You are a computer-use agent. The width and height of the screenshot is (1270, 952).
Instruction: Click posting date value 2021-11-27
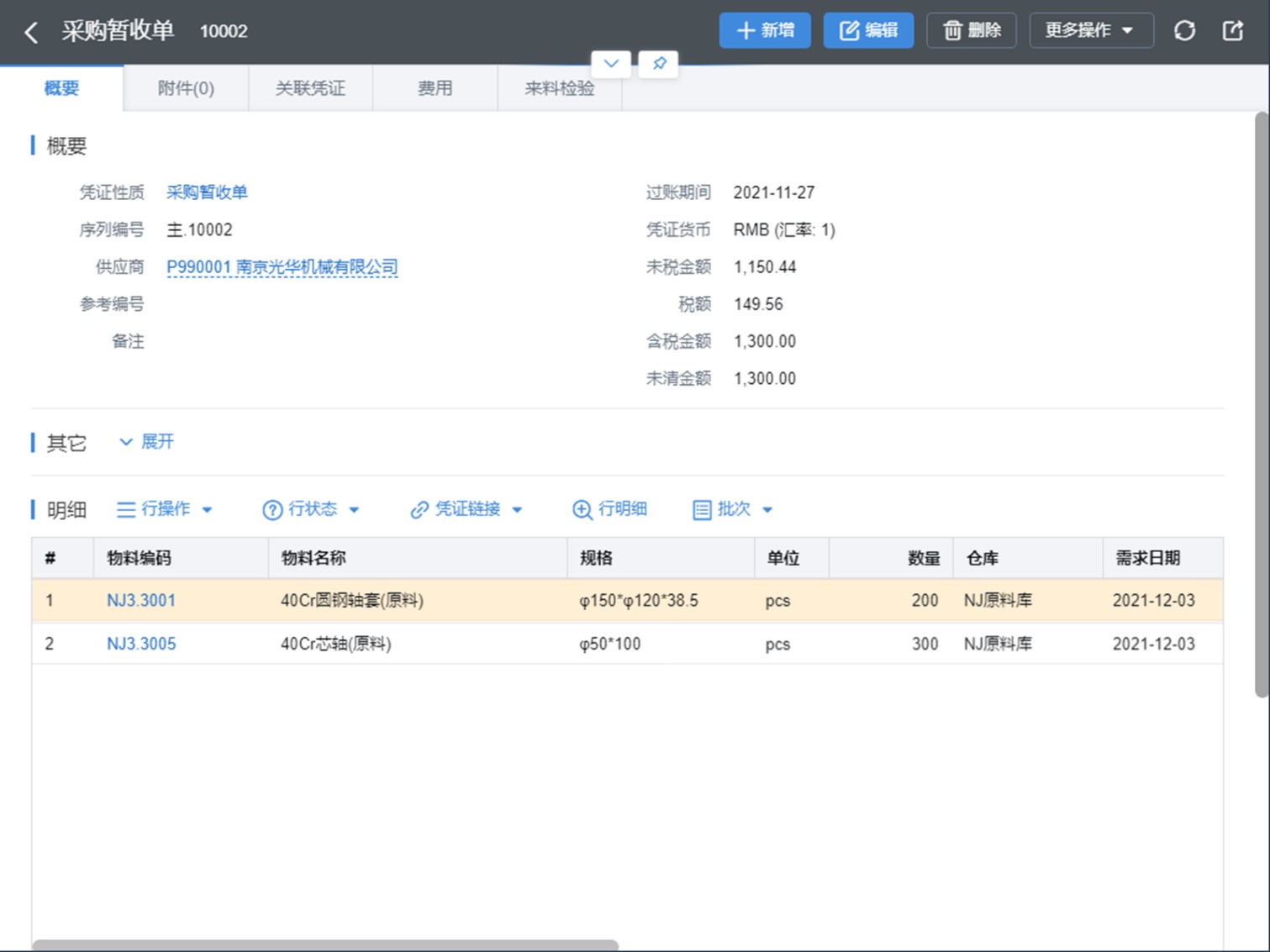coord(773,192)
